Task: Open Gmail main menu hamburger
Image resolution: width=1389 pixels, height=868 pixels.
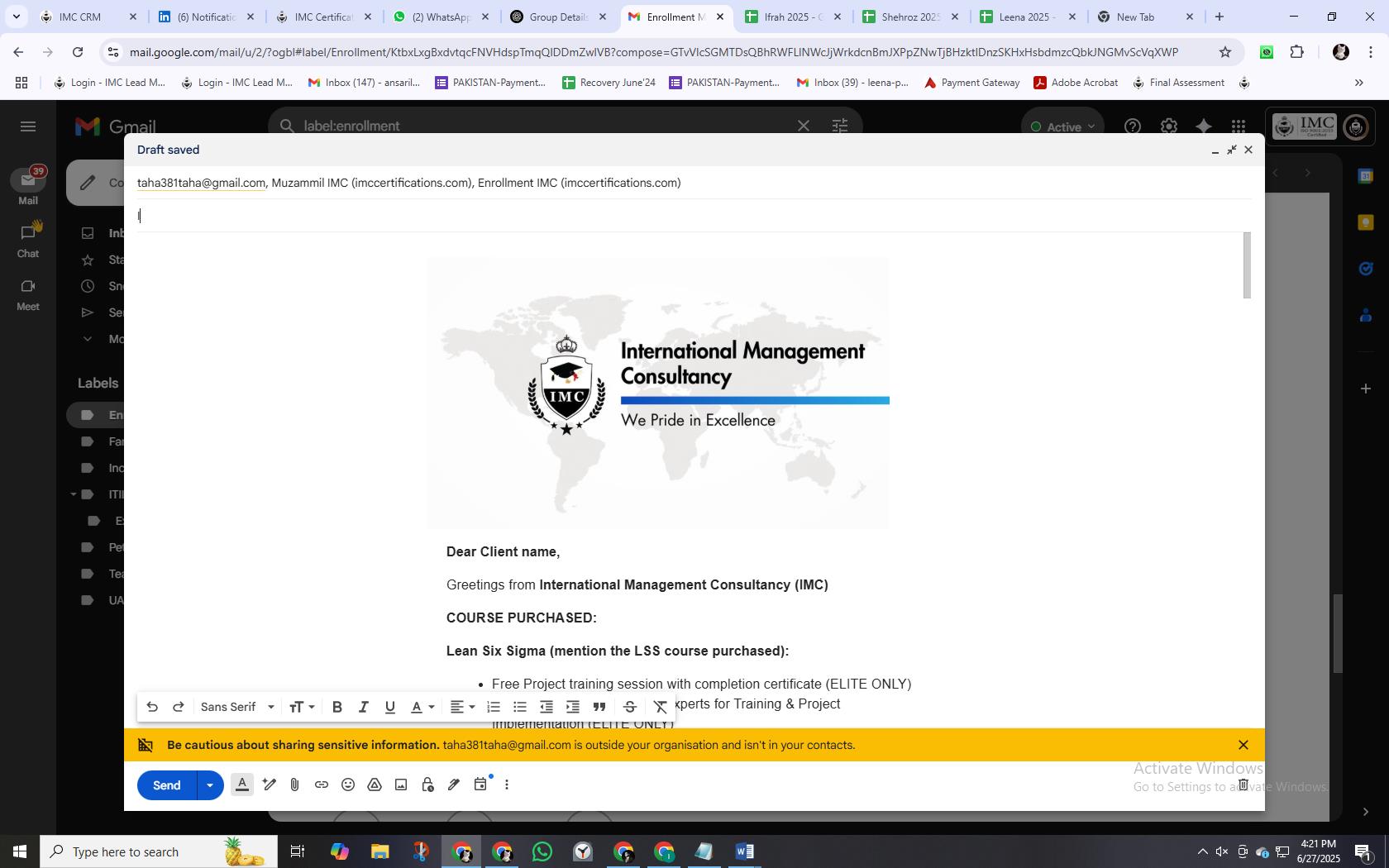Action: (x=28, y=126)
